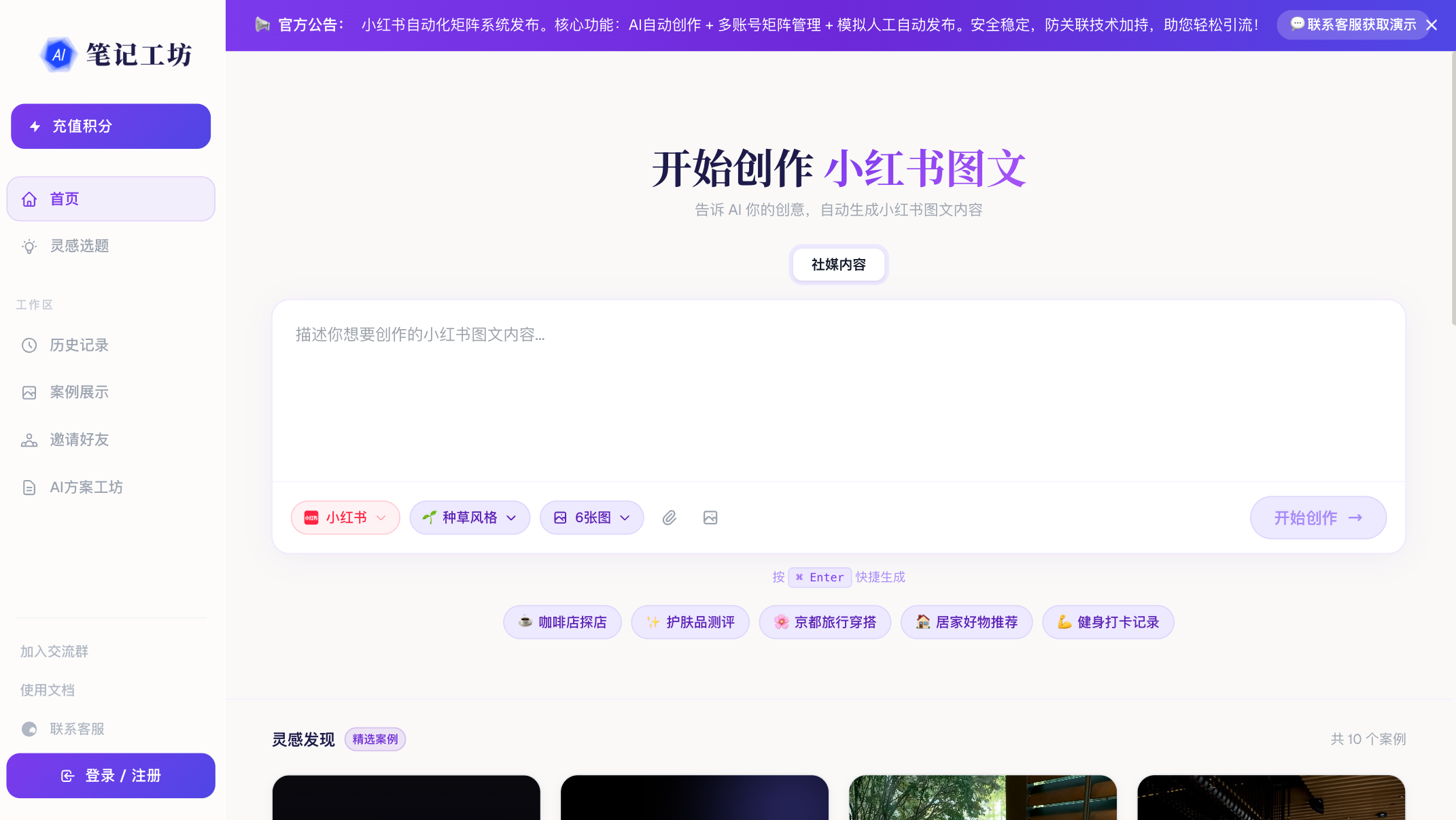Screen dimensions: 1456x820
Task: Click the picture icon in 6张图 selector
Action: (560, 518)
